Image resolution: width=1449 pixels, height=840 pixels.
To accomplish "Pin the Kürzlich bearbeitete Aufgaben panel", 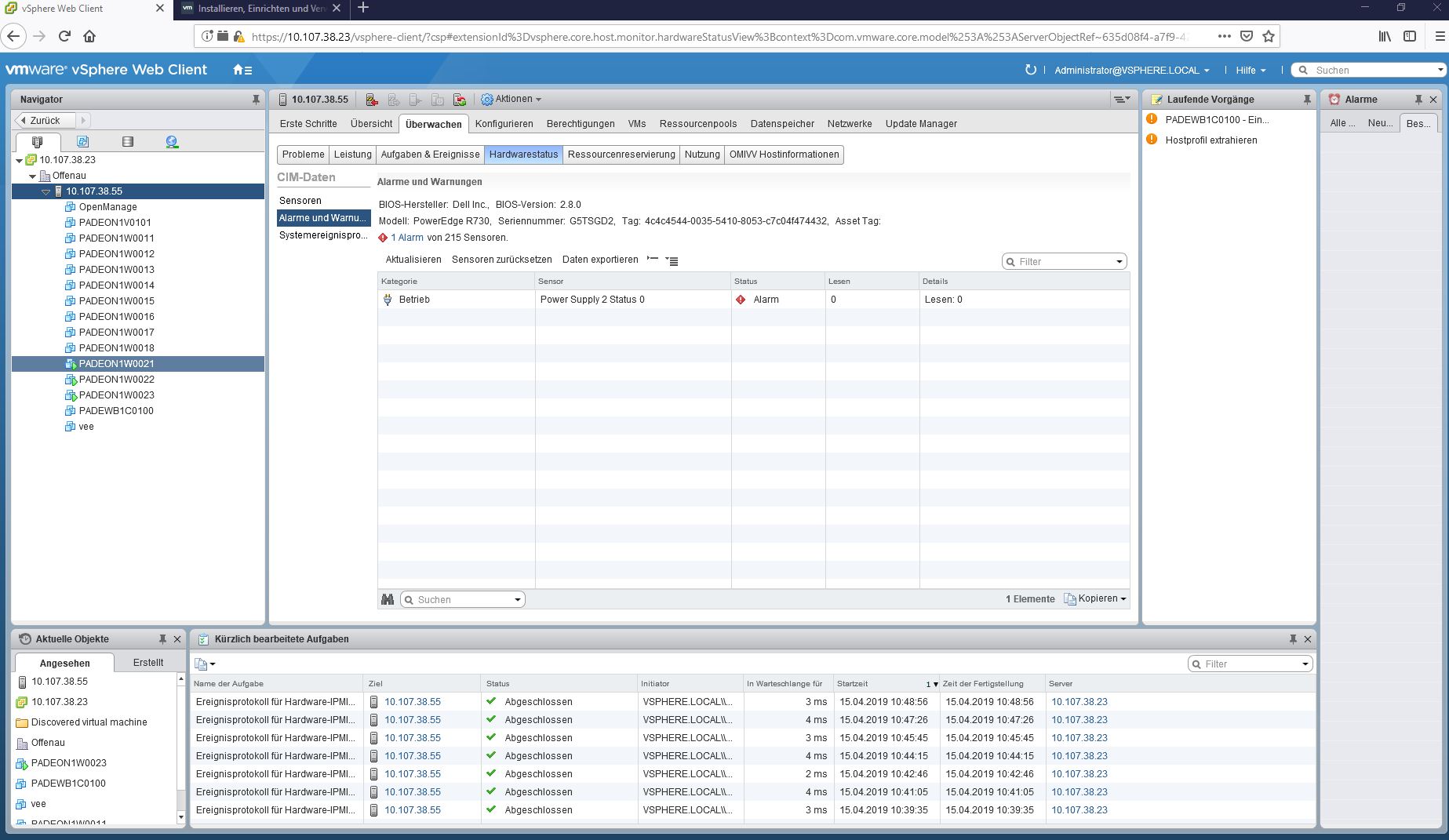I will 1292,638.
